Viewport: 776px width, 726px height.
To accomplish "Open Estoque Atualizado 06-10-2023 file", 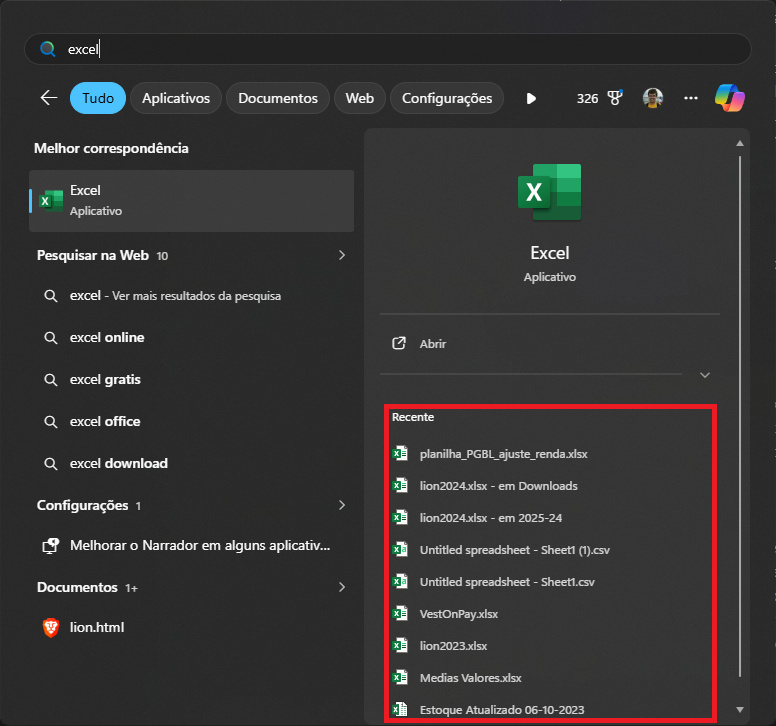I will pos(549,710).
